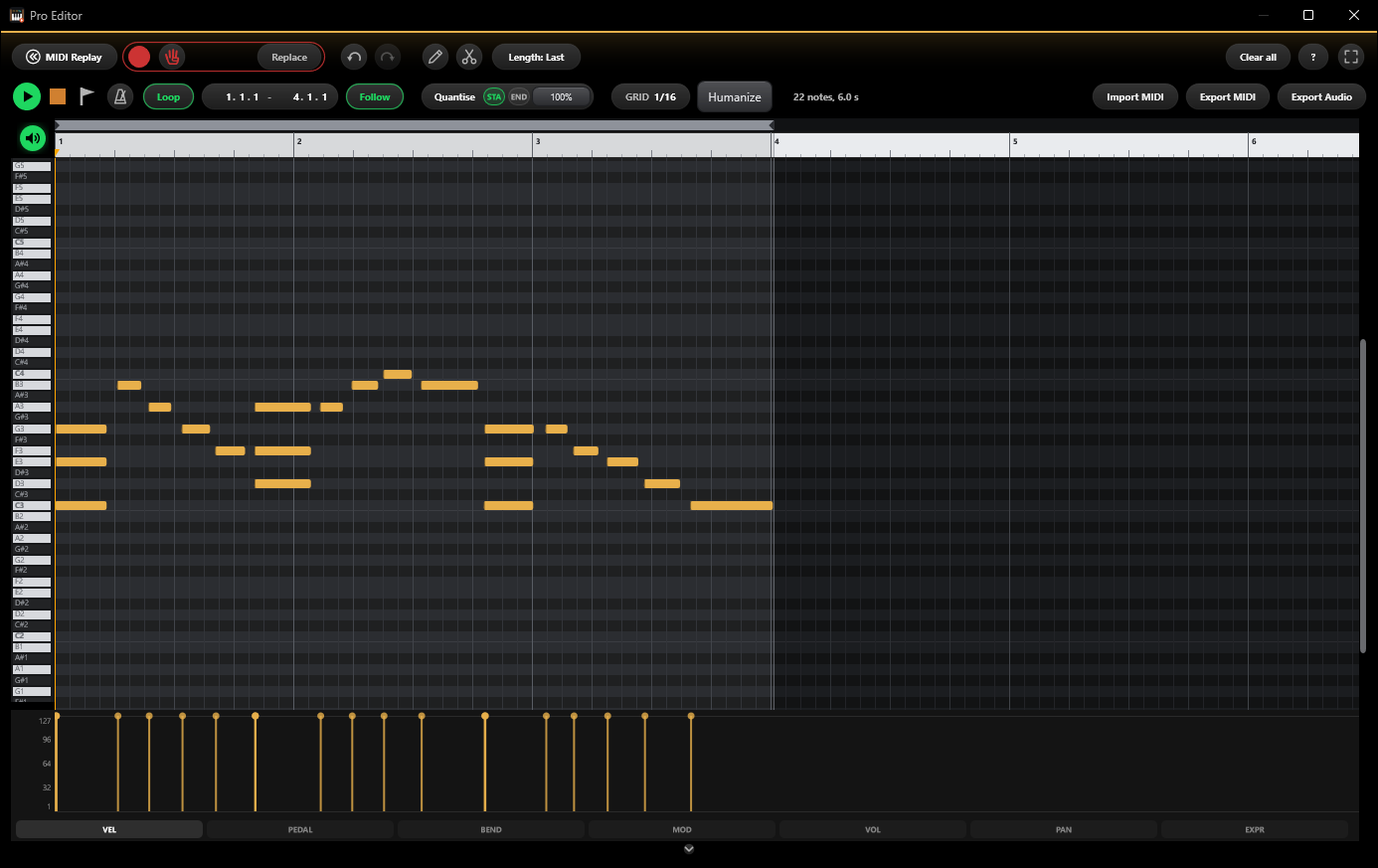1378x868 pixels.
Task: Enter fullscreen with the expand icon
Action: tap(1350, 57)
